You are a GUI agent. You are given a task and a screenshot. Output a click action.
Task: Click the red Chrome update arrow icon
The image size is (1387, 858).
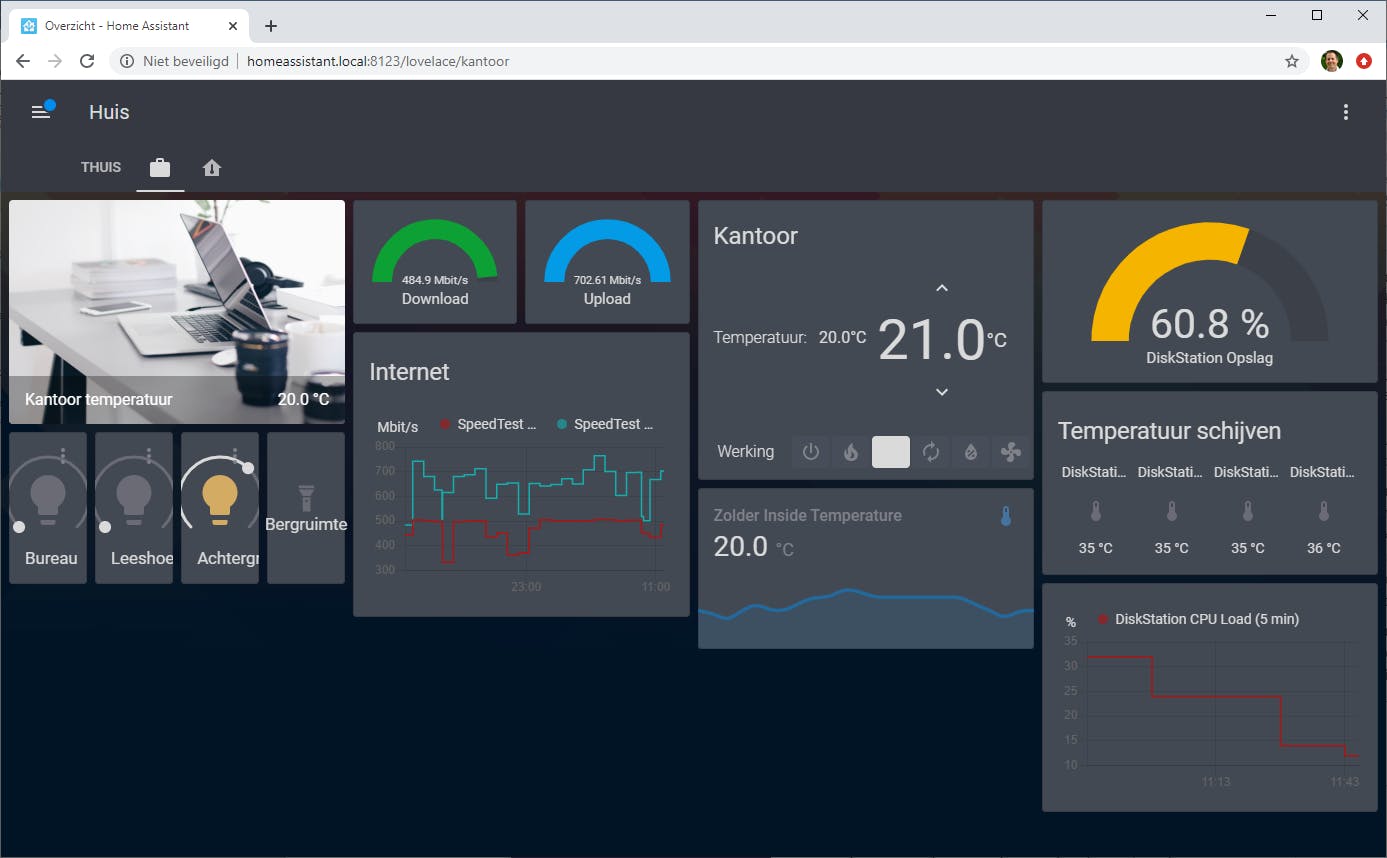(1364, 61)
